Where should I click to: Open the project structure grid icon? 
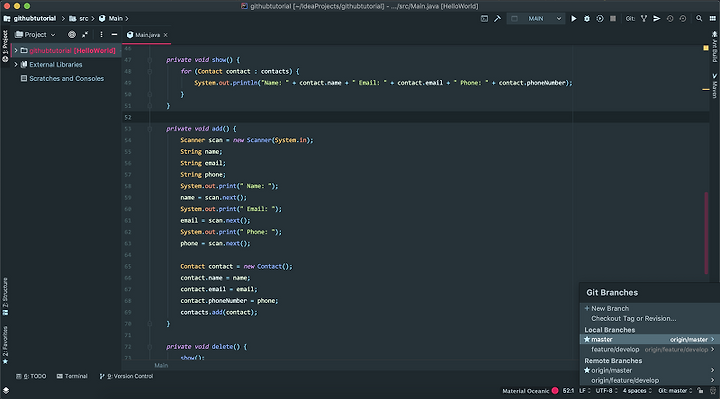pos(712,19)
